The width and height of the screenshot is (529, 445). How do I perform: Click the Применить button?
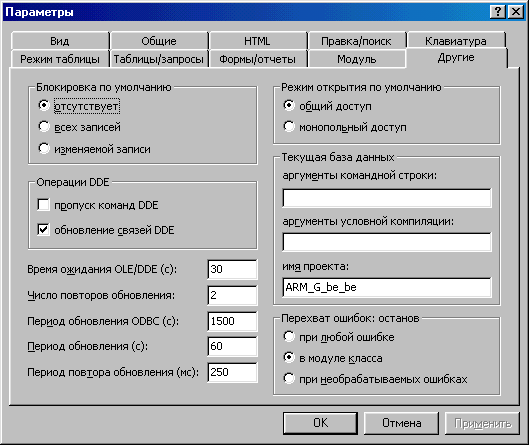(x=482, y=423)
